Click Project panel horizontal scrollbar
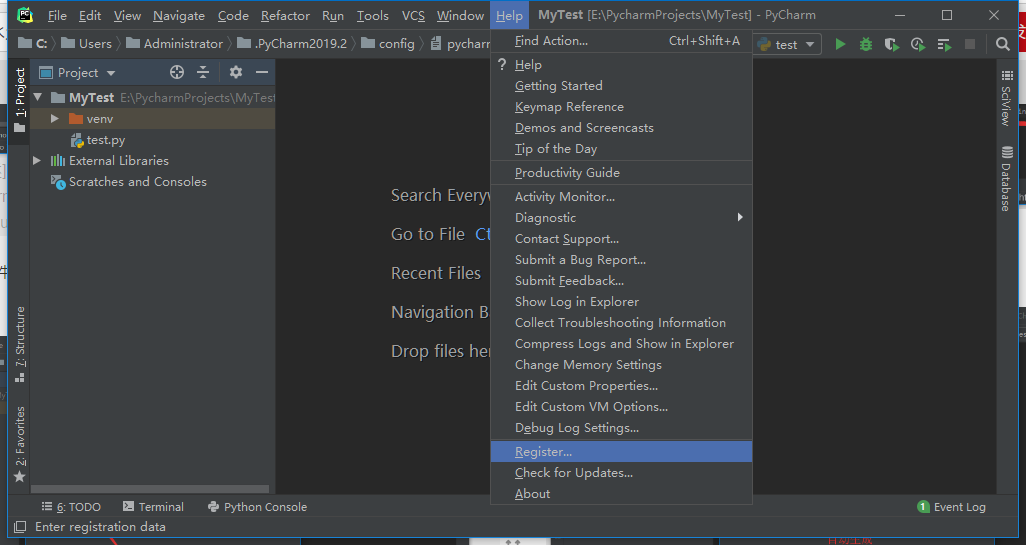Viewport: 1026px width, 545px height. tap(150, 489)
